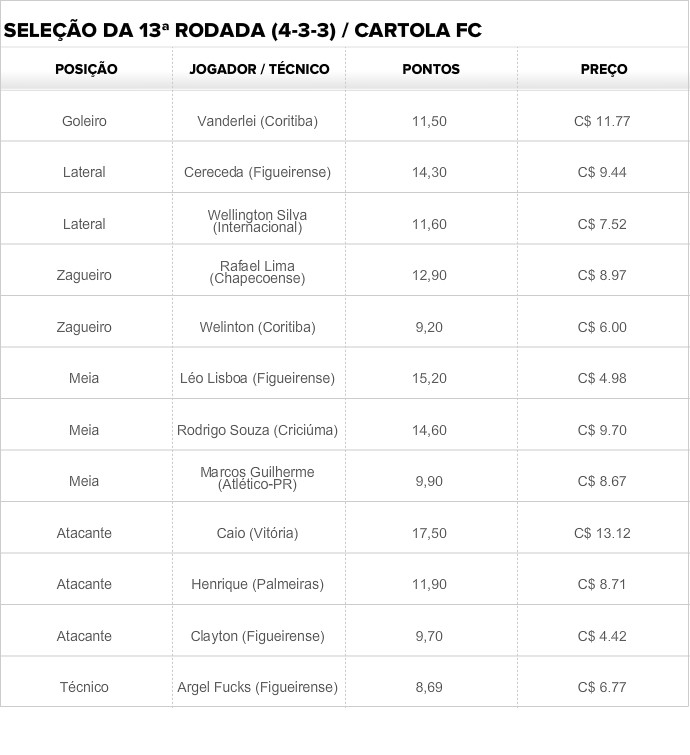Pick Marcos Guilherme (Atlético-PR) entry

click(x=257, y=478)
